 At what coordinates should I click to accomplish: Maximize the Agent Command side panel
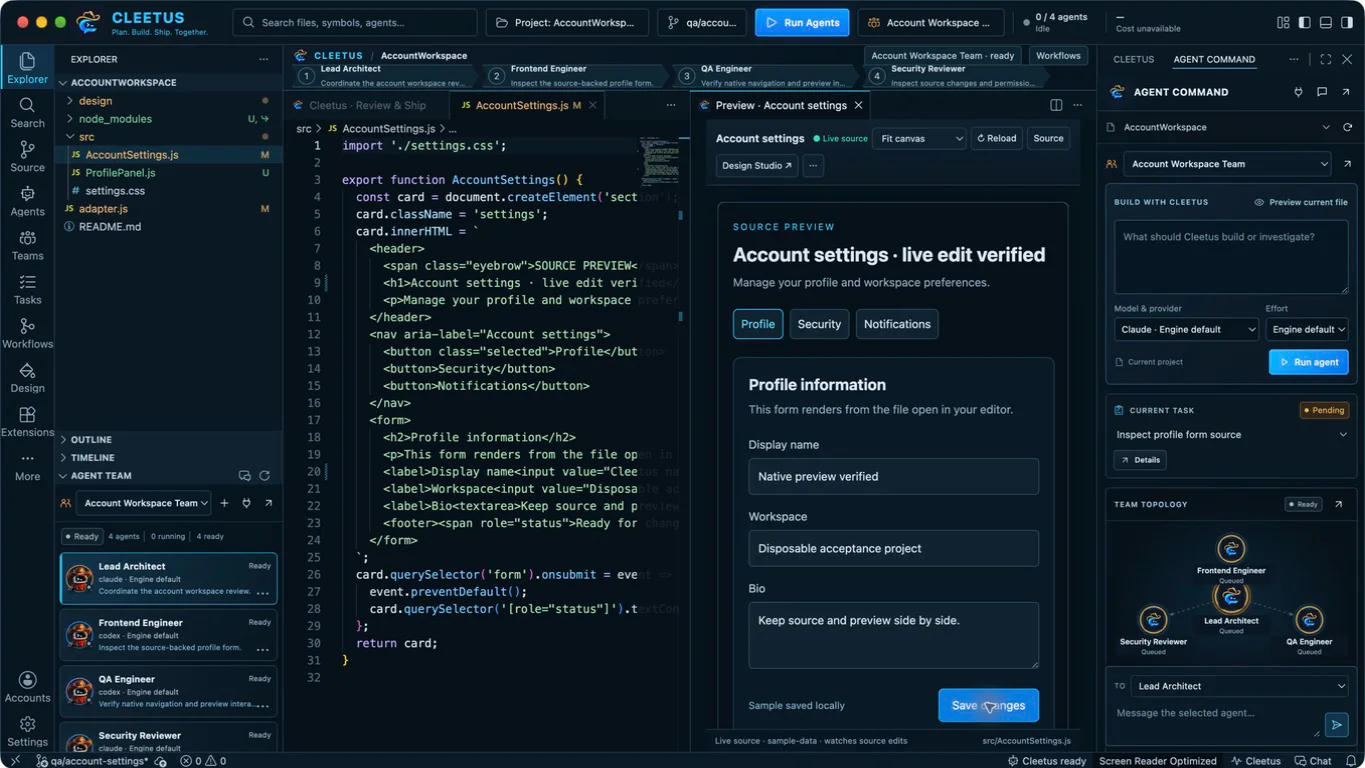coord(1325,59)
